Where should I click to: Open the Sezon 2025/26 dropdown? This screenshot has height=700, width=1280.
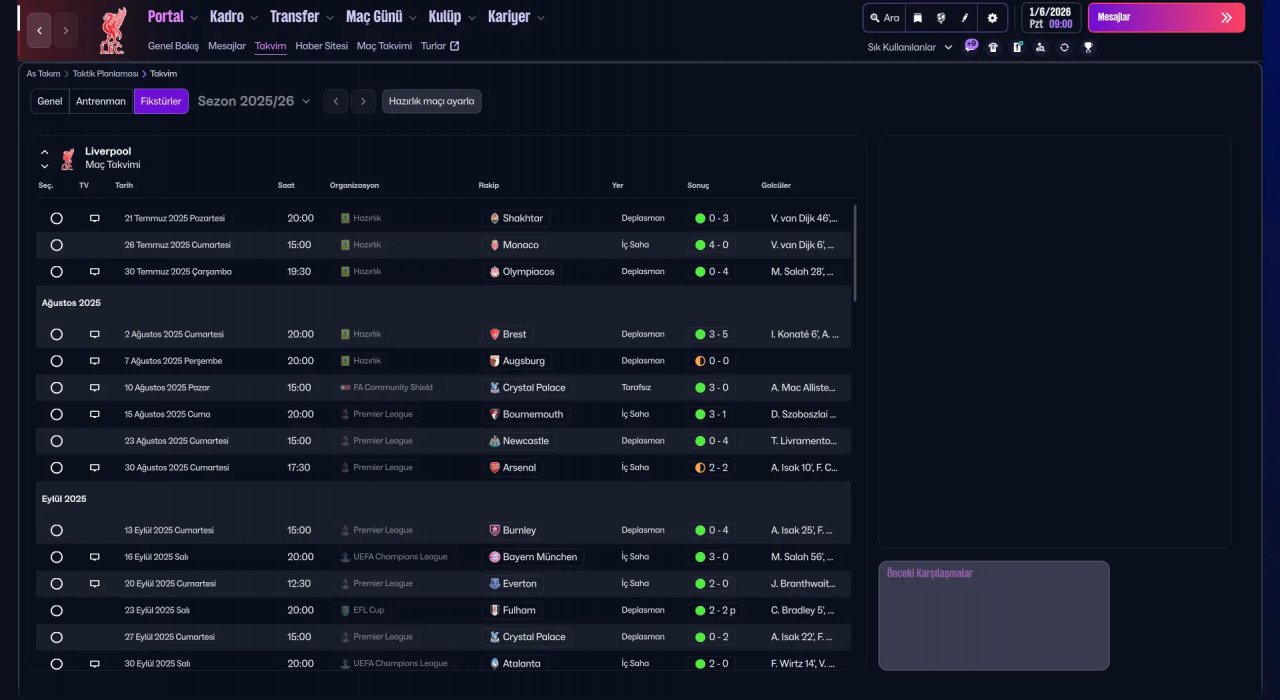click(254, 101)
